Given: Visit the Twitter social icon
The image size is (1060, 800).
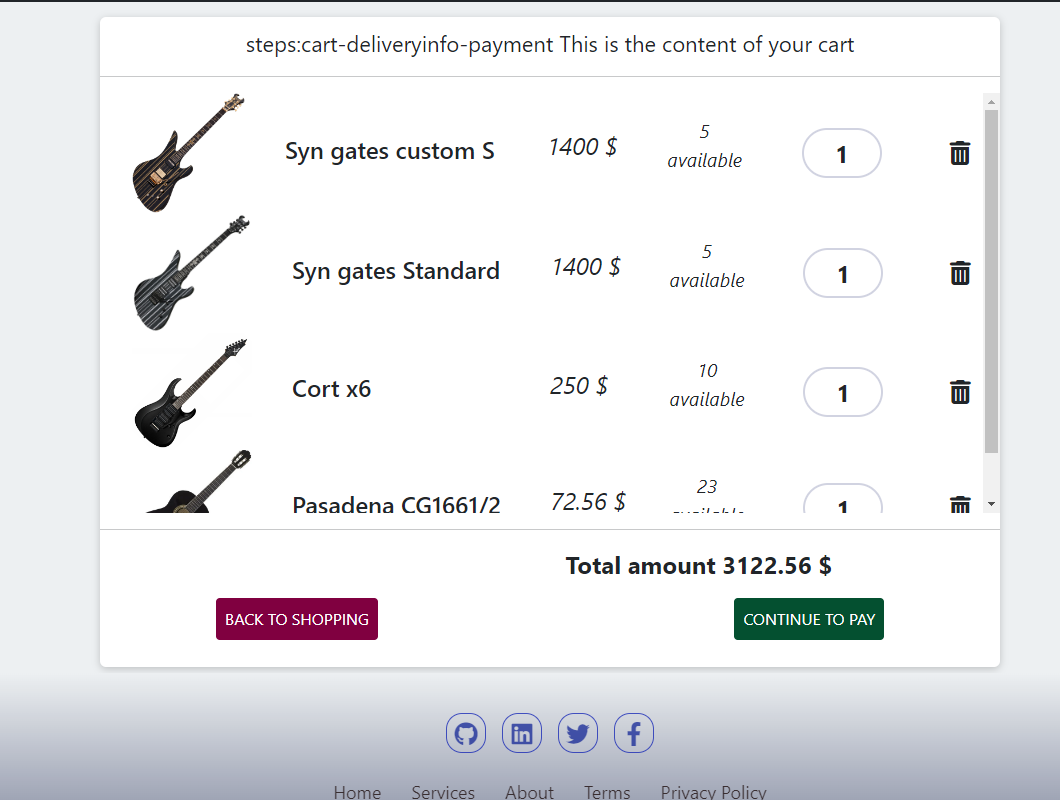Looking at the screenshot, I should pos(578,734).
